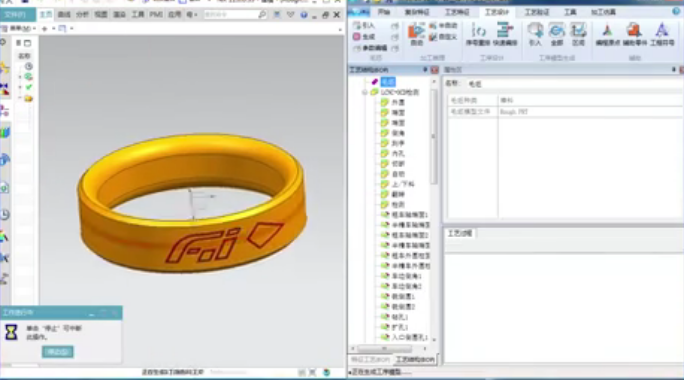Image resolution: width=684 pixels, height=380 pixels.
Task: Select the 扩孔1 step in the tree
Action: click(x=400, y=327)
